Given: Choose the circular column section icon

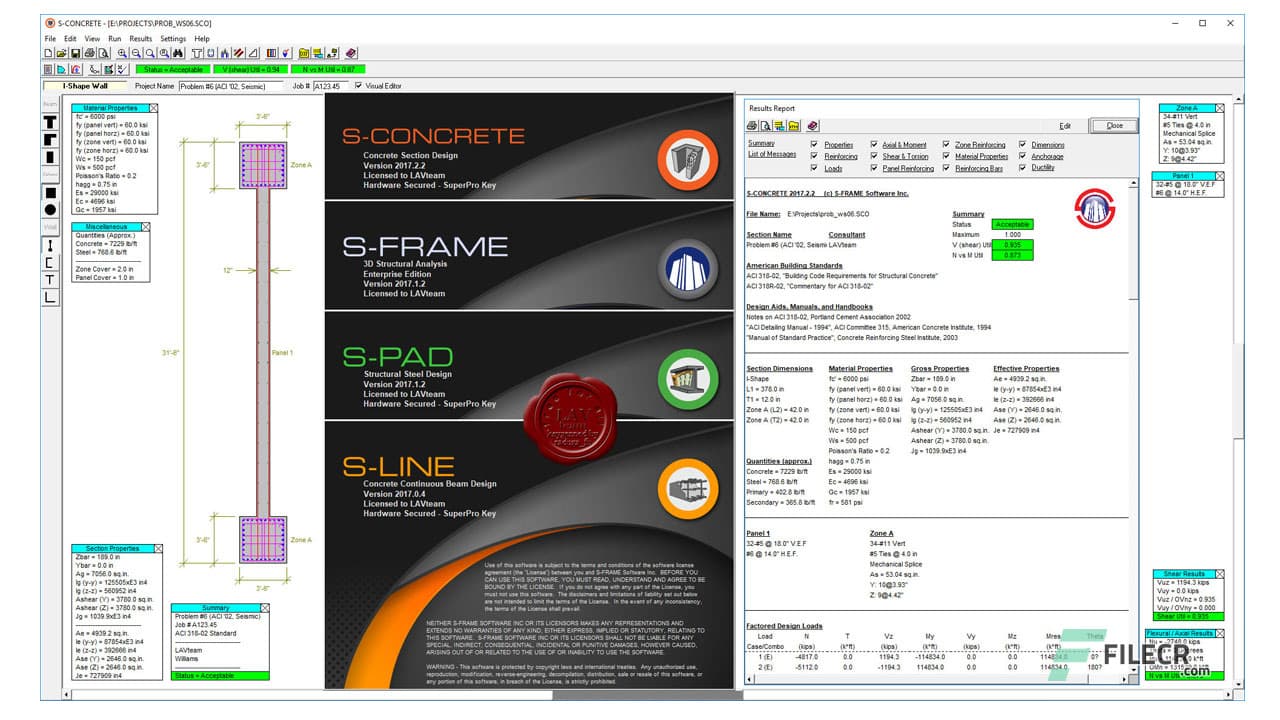Looking at the screenshot, I should click(50, 210).
